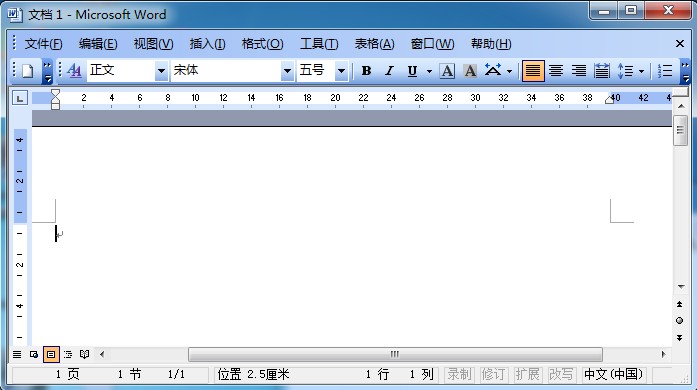Open line spacing dropdown arrow
The width and height of the screenshot is (697, 390).
tap(641, 71)
